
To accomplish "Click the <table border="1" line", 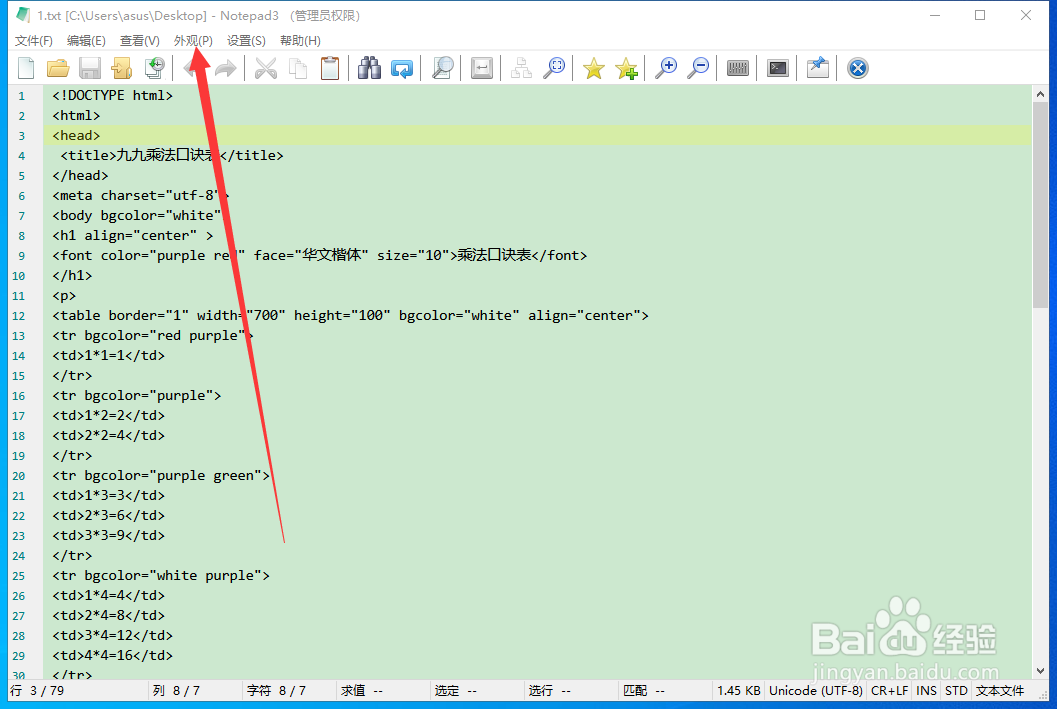I will [x=351, y=315].
